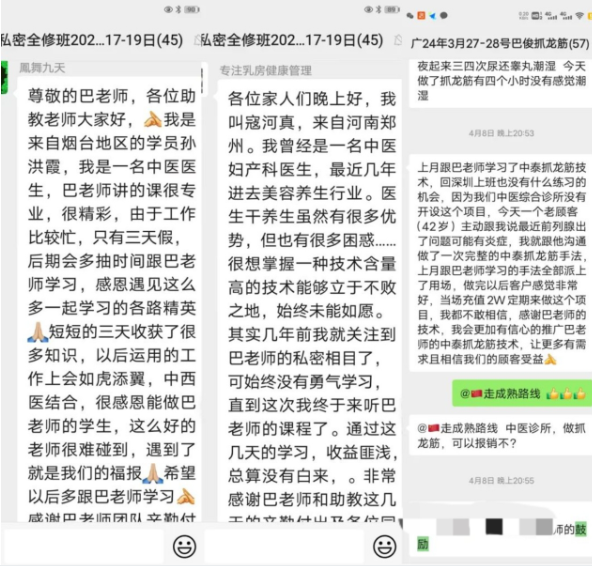Select message starting 上月跟巴老师学习了中泰抓龙筋技术

[501, 263]
